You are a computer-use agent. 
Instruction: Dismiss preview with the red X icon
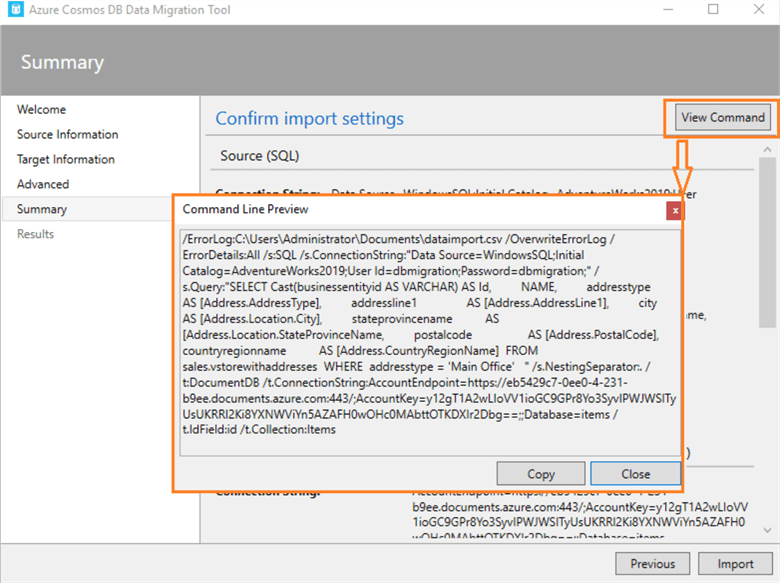pyautogui.click(x=675, y=211)
